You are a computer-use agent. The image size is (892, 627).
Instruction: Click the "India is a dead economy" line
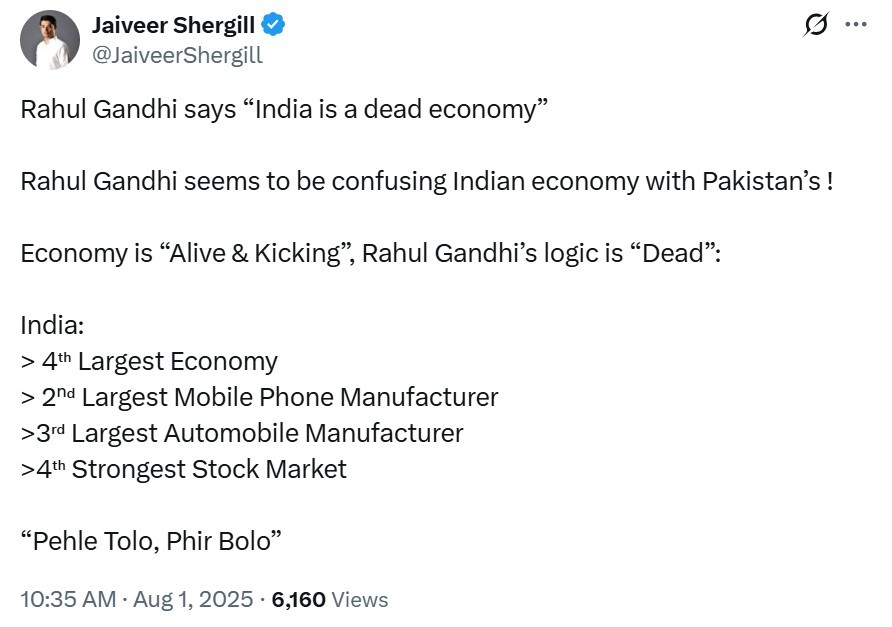pyautogui.click(x=284, y=109)
